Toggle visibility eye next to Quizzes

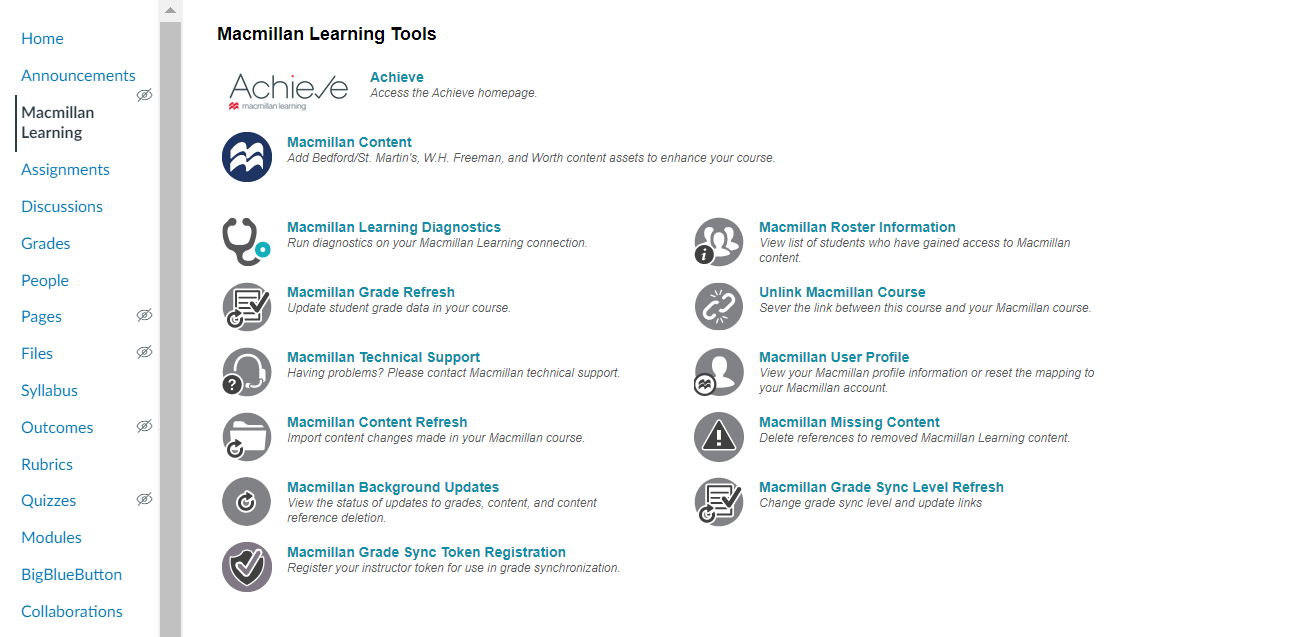coord(144,499)
